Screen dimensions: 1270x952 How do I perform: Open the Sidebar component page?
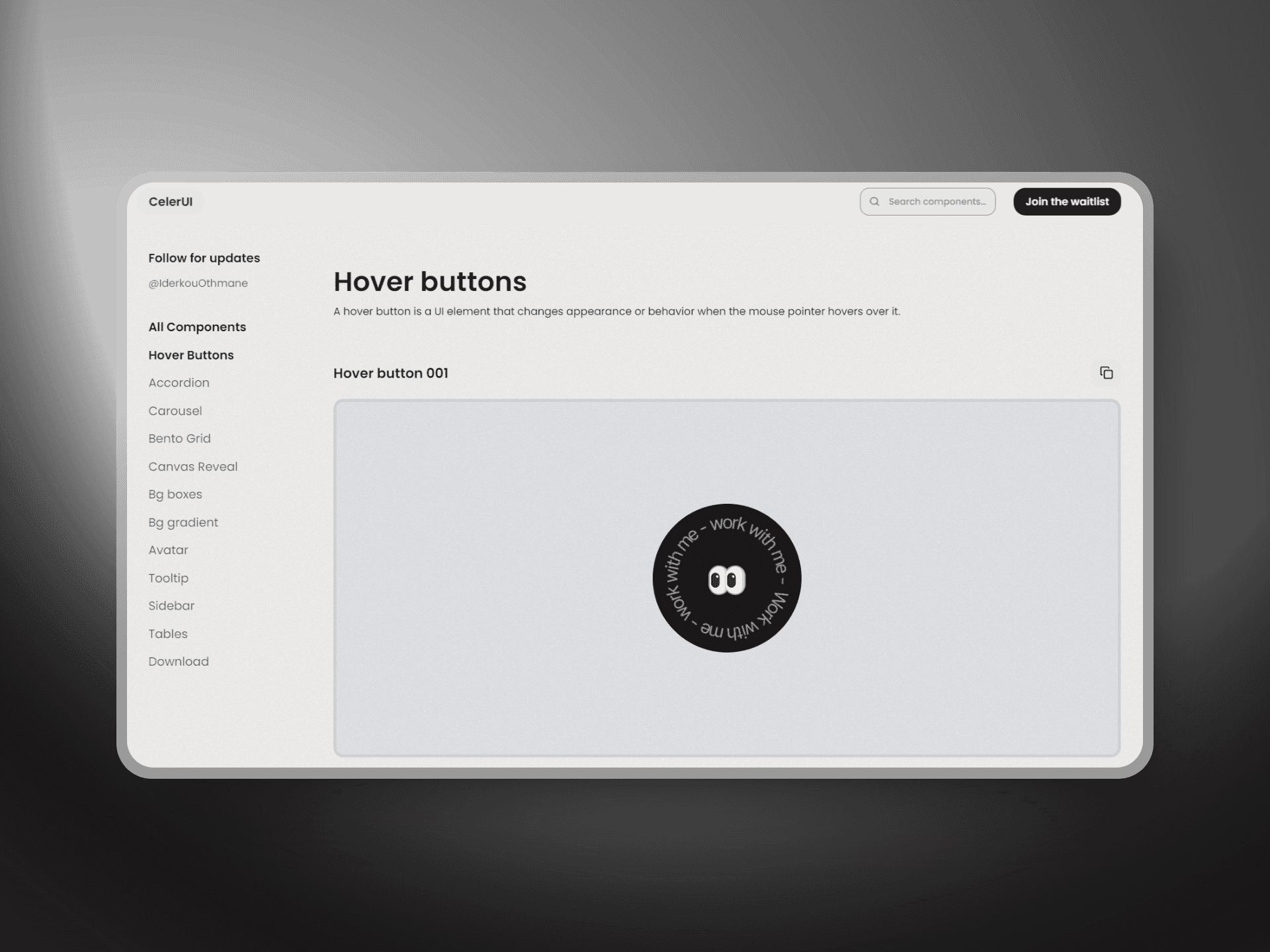[x=171, y=606]
